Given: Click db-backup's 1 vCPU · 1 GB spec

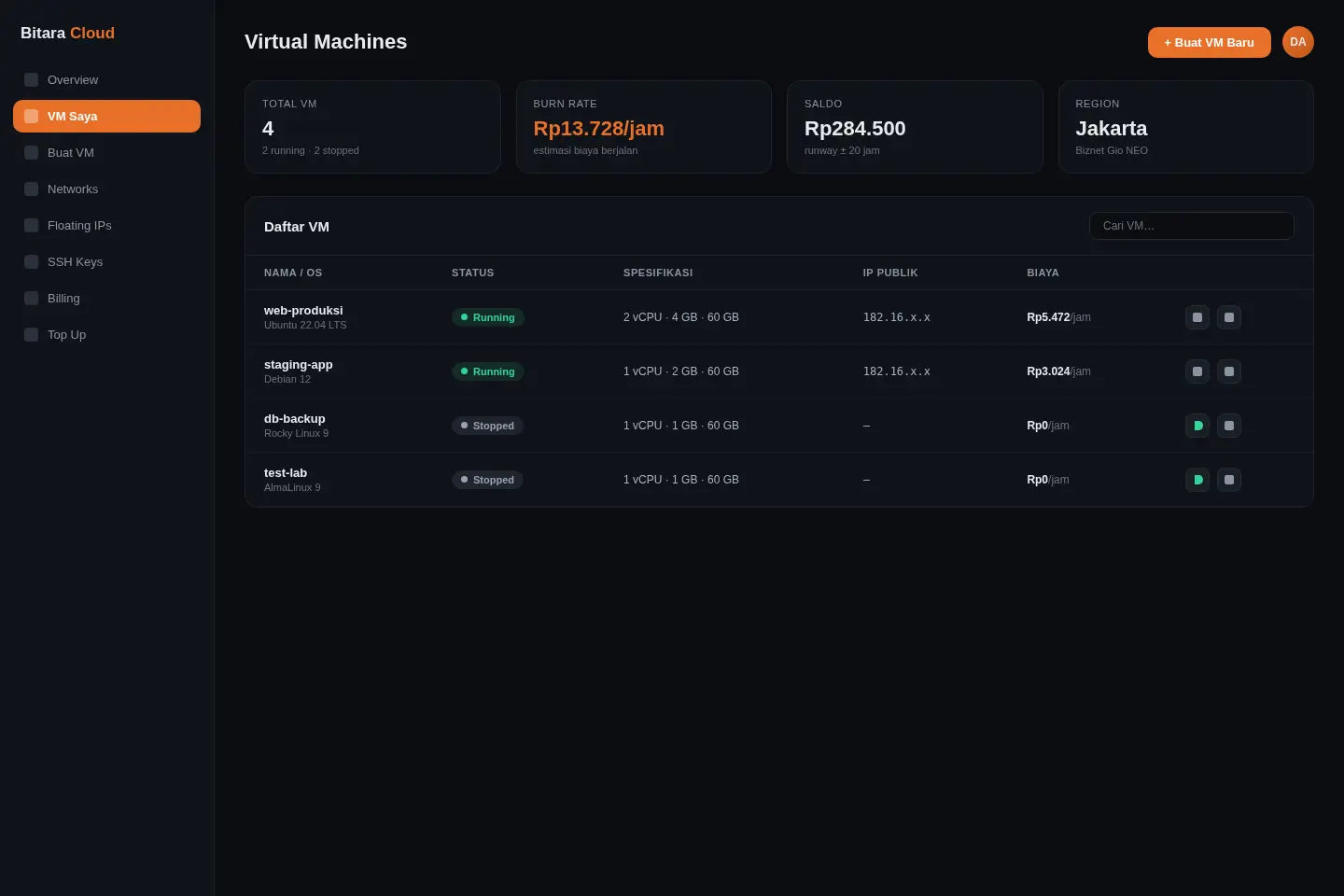Looking at the screenshot, I should tap(681, 426).
